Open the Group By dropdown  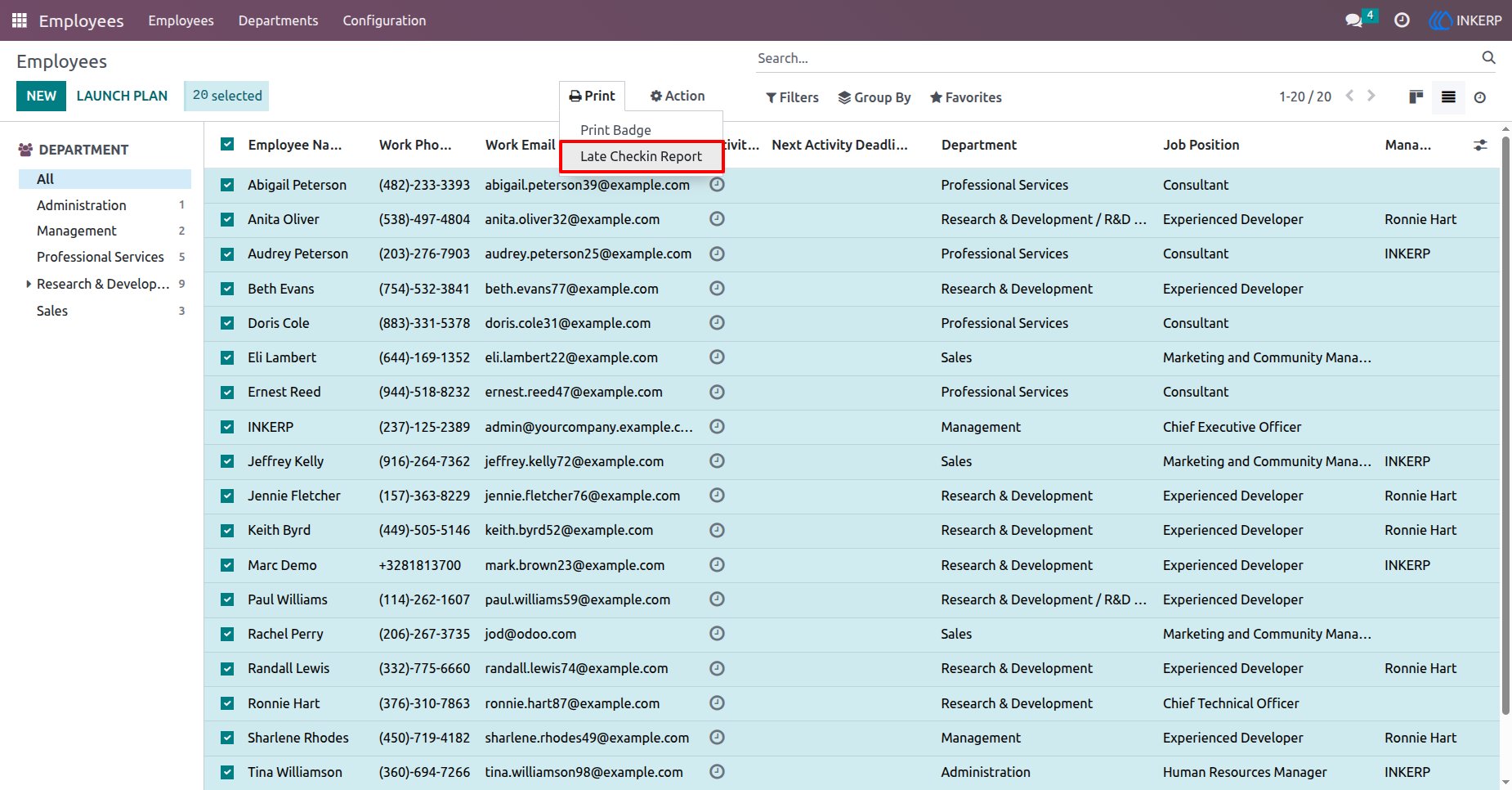[875, 97]
